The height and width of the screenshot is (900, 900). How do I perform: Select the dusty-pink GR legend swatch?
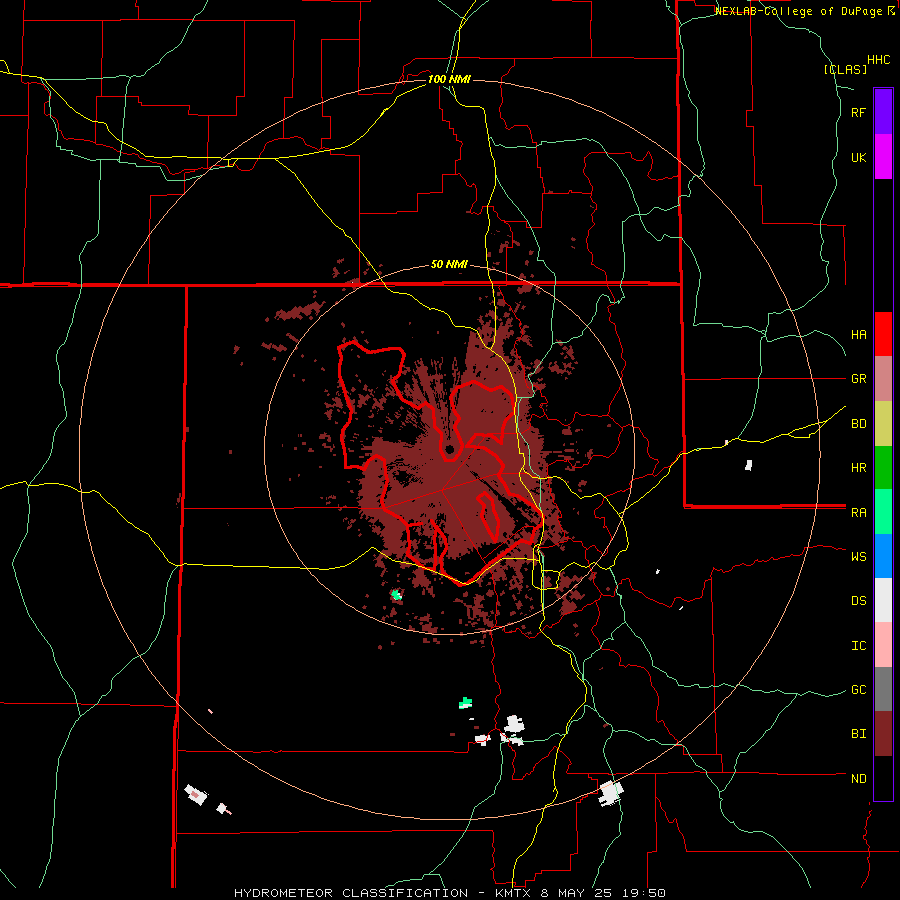[x=883, y=379]
